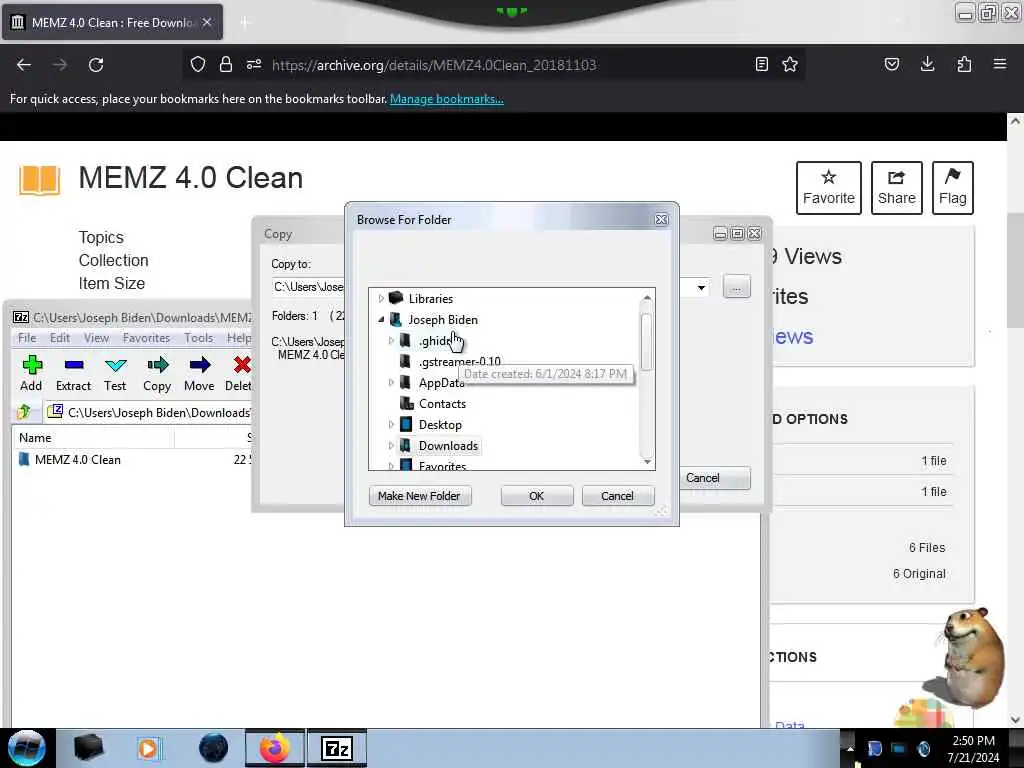Click the connection padlock icon

226,64
